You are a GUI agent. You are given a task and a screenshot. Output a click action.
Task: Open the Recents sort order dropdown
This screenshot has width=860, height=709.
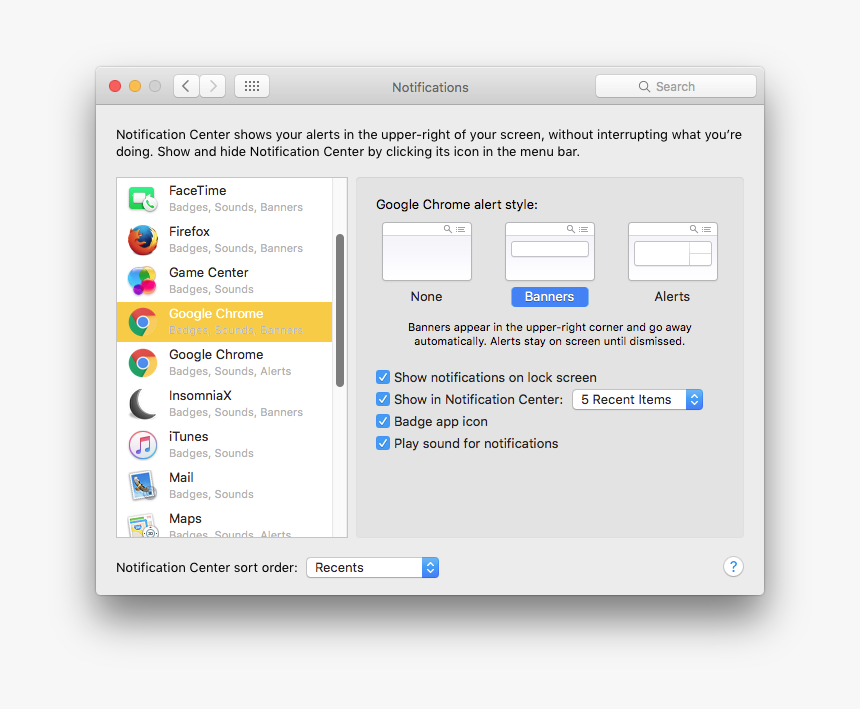(372, 568)
